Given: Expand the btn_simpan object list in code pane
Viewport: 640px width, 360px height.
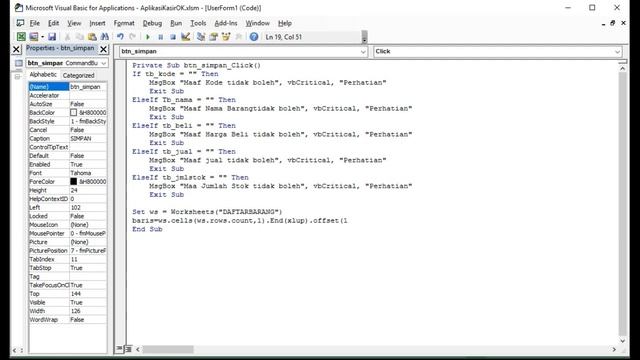Looking at the screenshot, I should pyautogui.click(x=363, y=51).
